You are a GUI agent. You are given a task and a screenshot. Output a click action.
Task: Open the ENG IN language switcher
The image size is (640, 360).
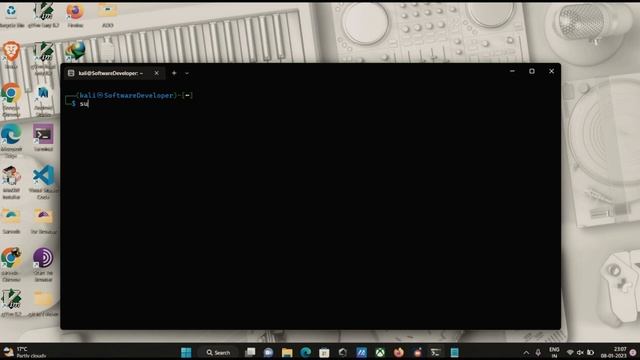tap(554, 353)
